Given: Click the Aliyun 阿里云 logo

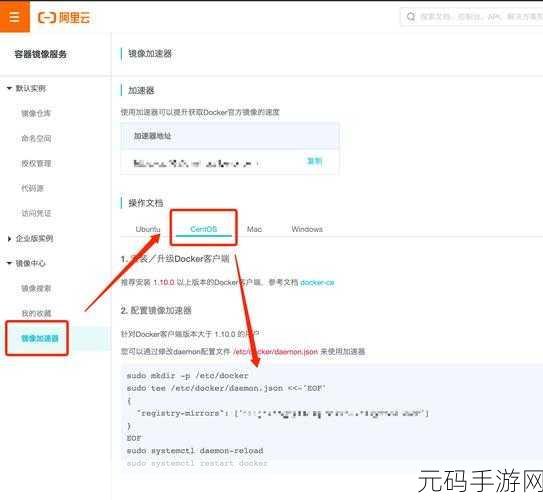Looking at the screenshot, I should coord(64,17).
